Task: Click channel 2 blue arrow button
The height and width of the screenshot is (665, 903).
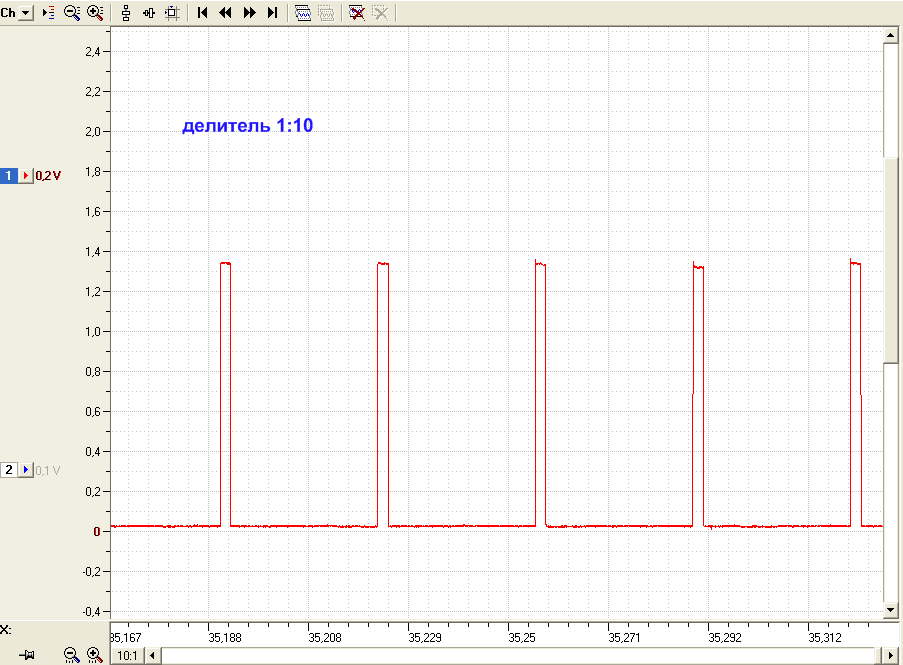Action: (x=25, y=470)
